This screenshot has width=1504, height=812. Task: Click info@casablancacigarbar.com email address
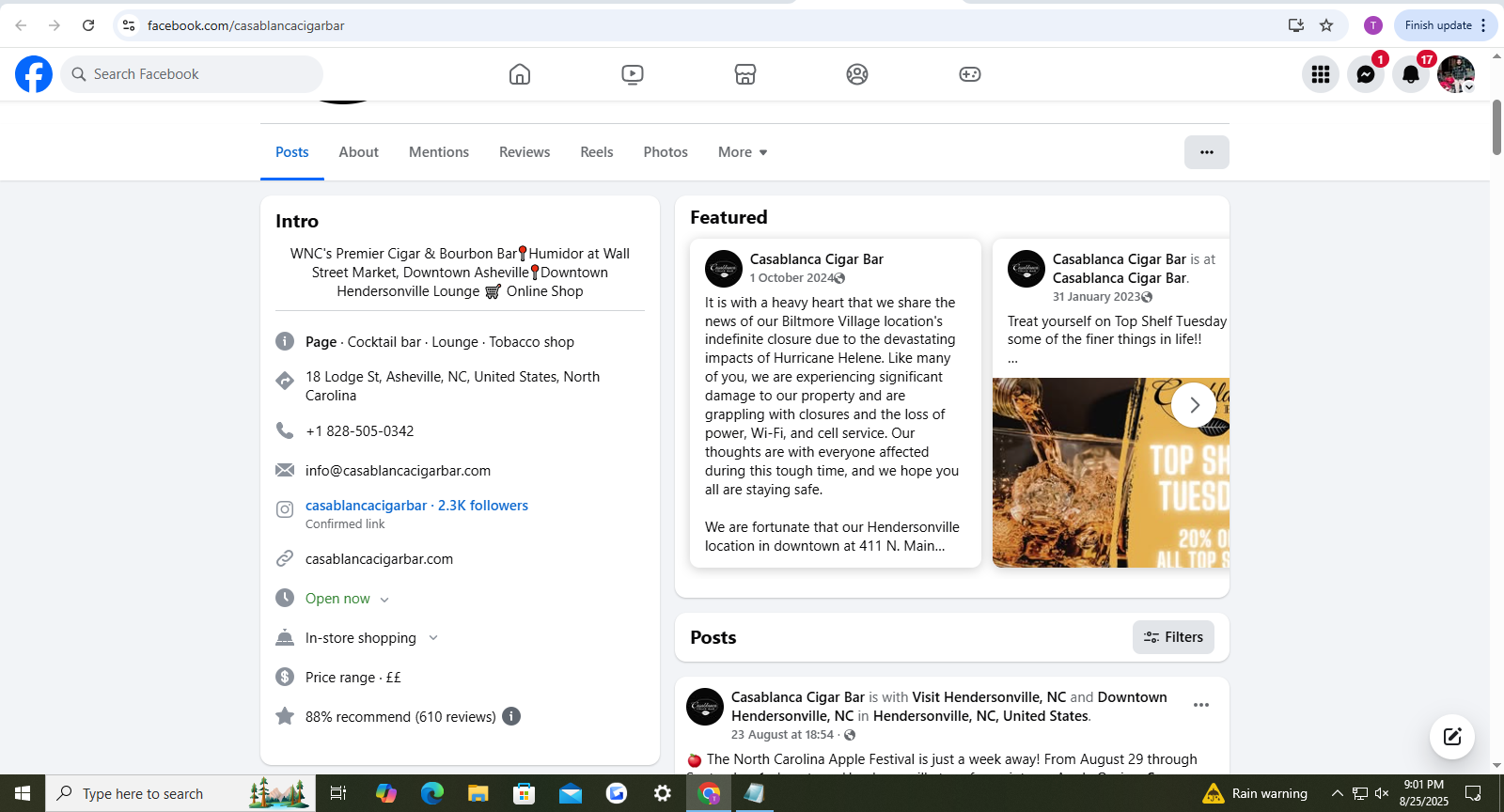pyautogui.click(x=398, y=471)
